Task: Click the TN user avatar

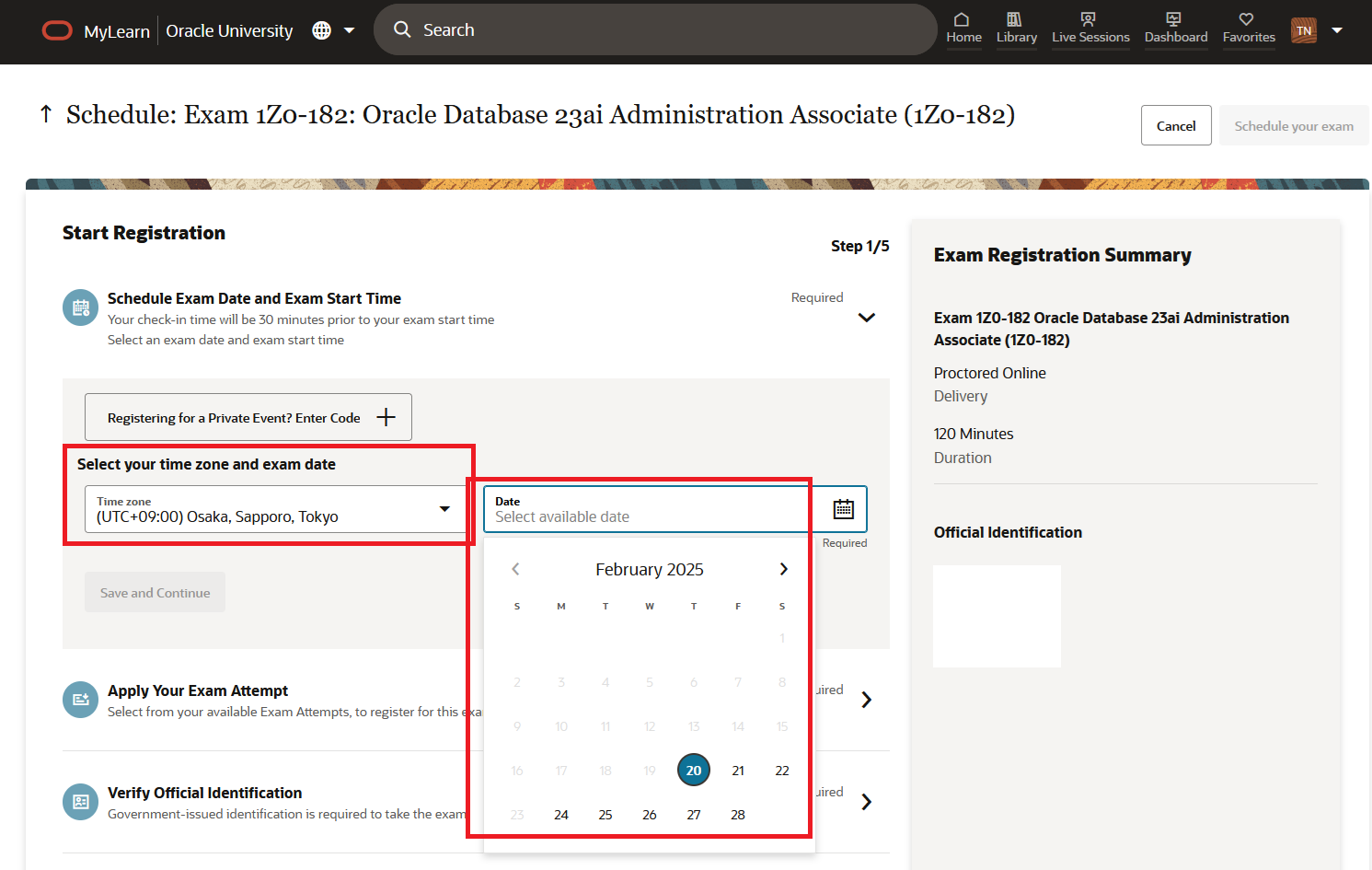Action: (1304, 30)
